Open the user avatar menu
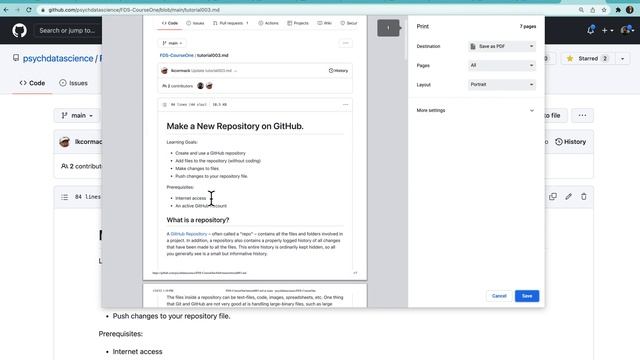This screenshot has width=640, height=360. tap(627, 30)
